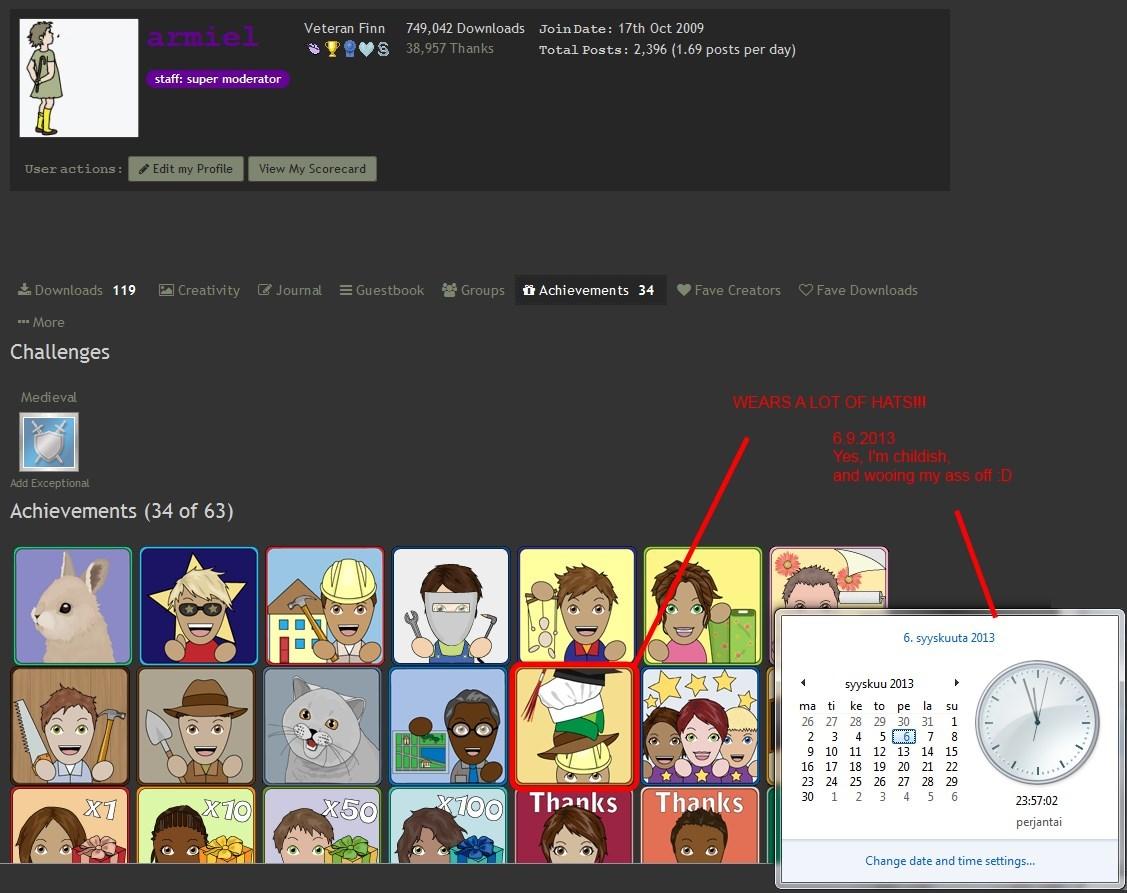Click Edit my Profile button
This screenshot has width=1127, height=893.
[x=186, y=169]
